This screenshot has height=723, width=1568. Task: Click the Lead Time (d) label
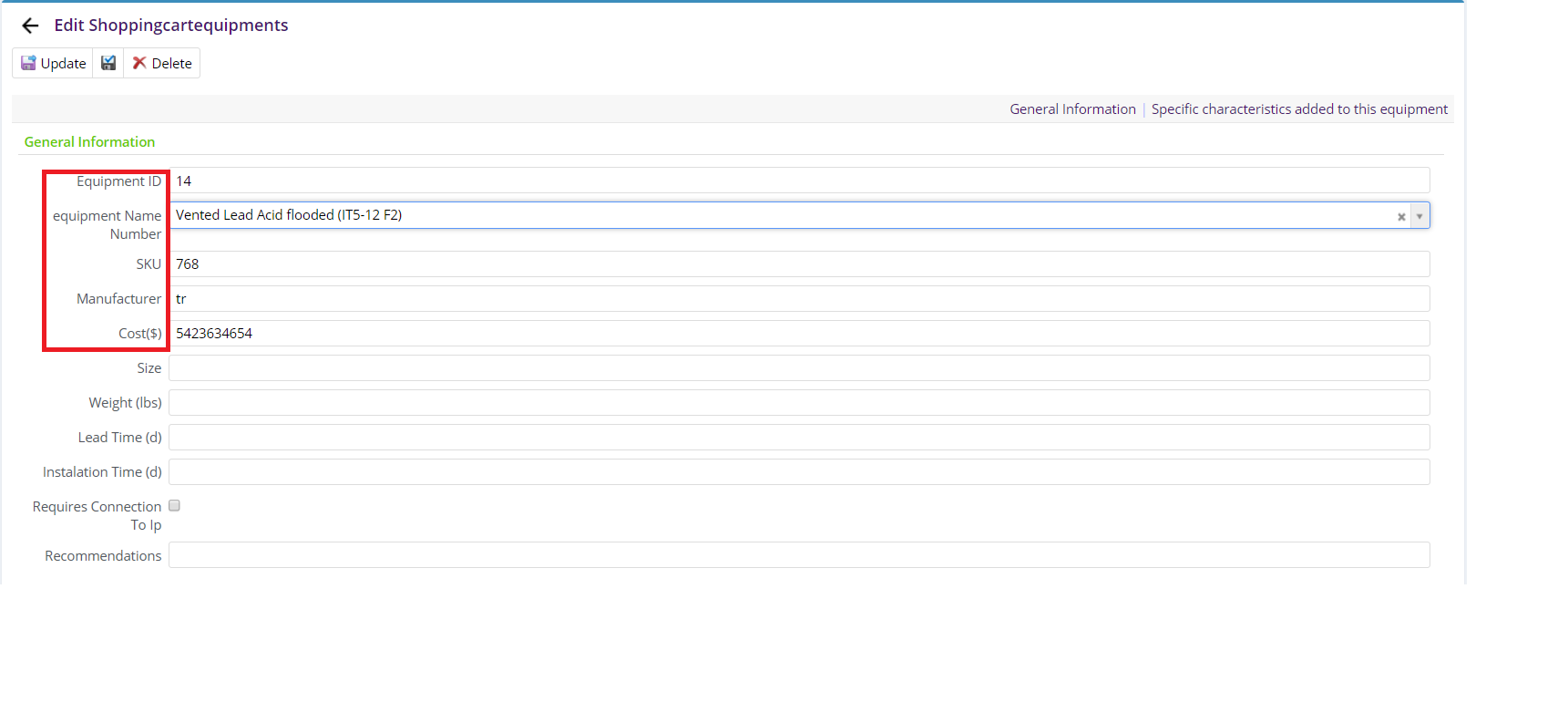[119, 438]
